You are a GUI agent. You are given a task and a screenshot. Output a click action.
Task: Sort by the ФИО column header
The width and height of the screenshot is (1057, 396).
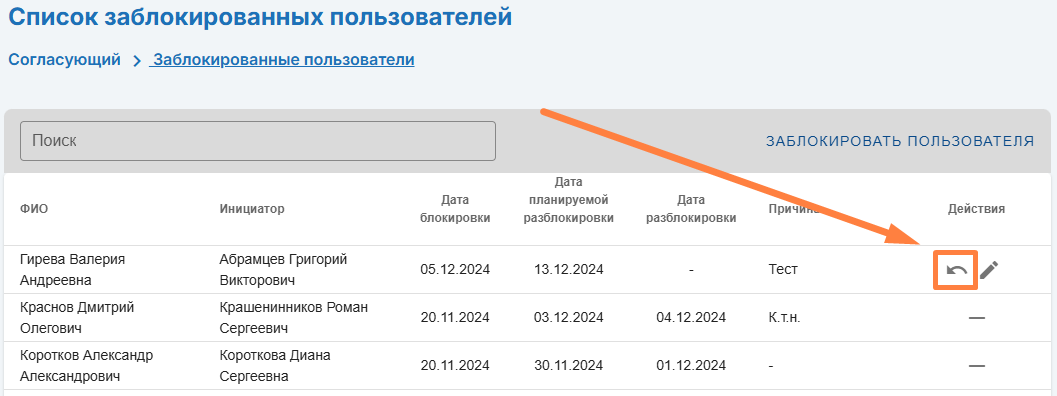[x=34, y=209]
